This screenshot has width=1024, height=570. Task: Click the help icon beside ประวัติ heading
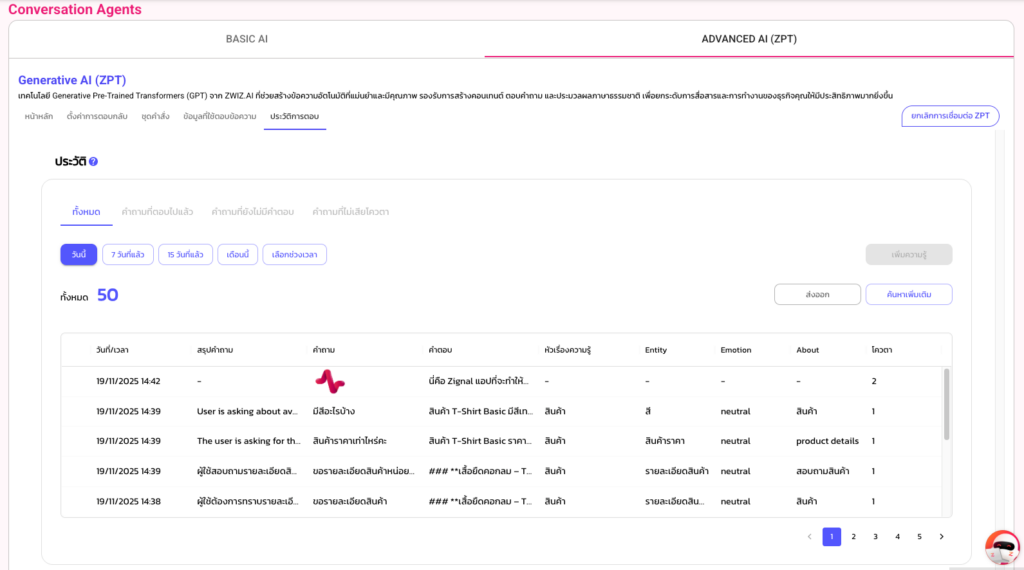[x=93, y=161]
